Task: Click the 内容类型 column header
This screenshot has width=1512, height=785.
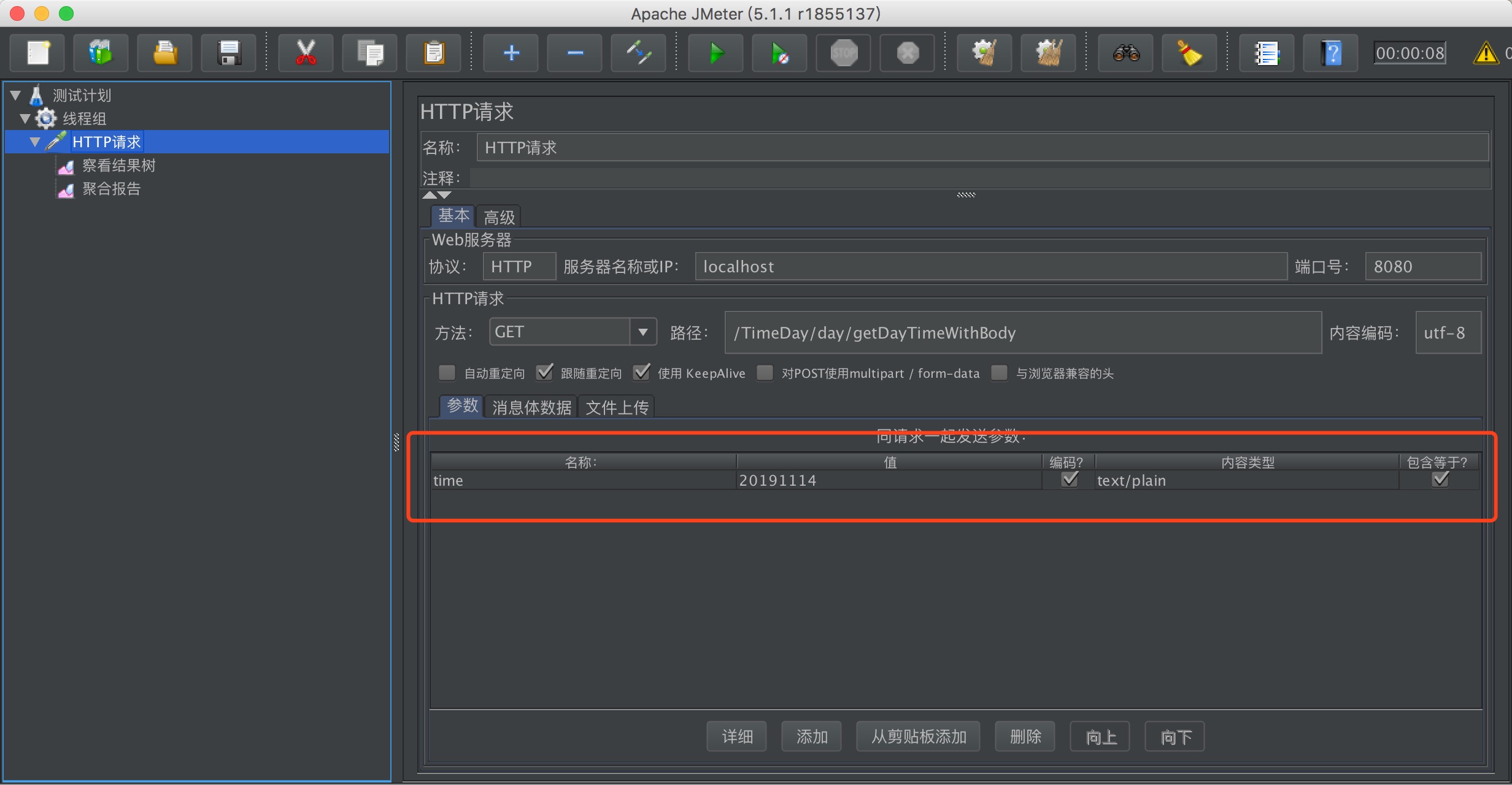Action: [x=1247, y=462]
